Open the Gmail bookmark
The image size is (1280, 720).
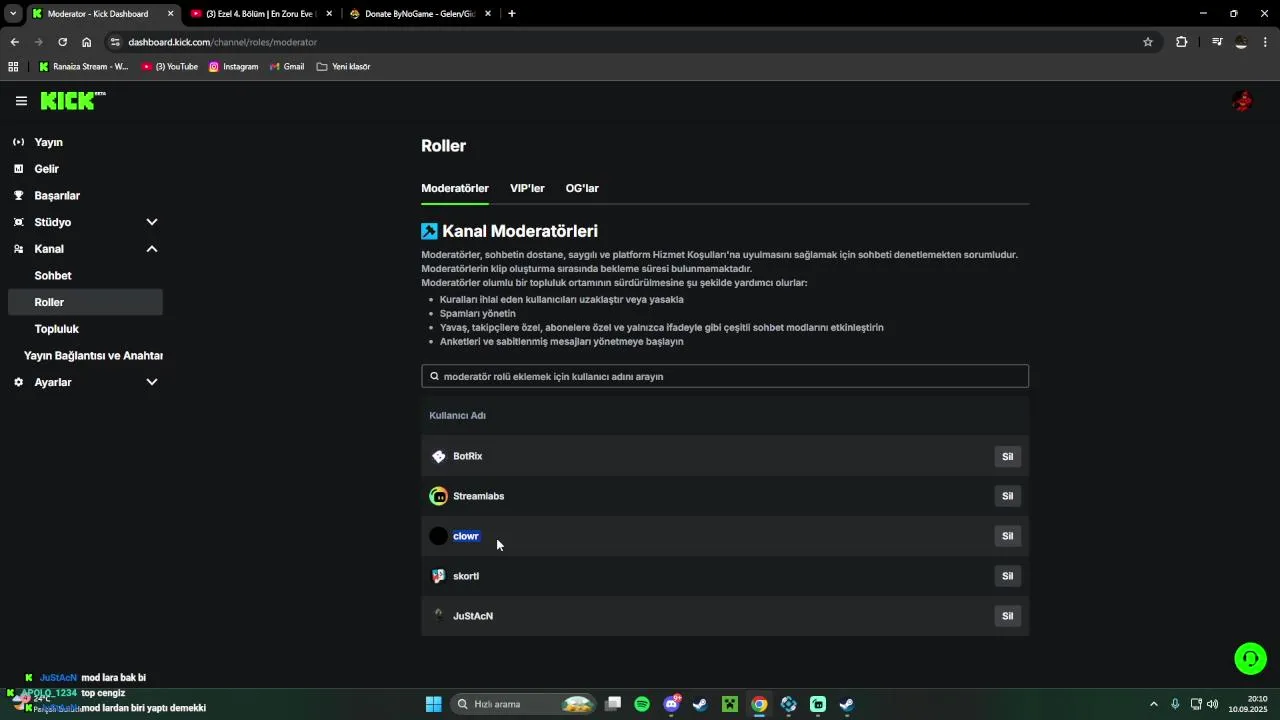point(287,67)
